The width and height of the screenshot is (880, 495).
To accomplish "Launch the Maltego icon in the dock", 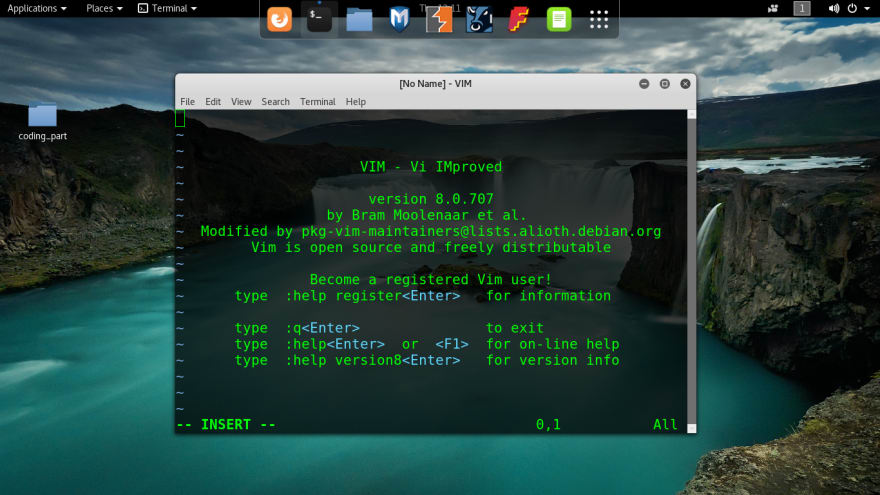I will pyautogui.click(x=479, y=20).
